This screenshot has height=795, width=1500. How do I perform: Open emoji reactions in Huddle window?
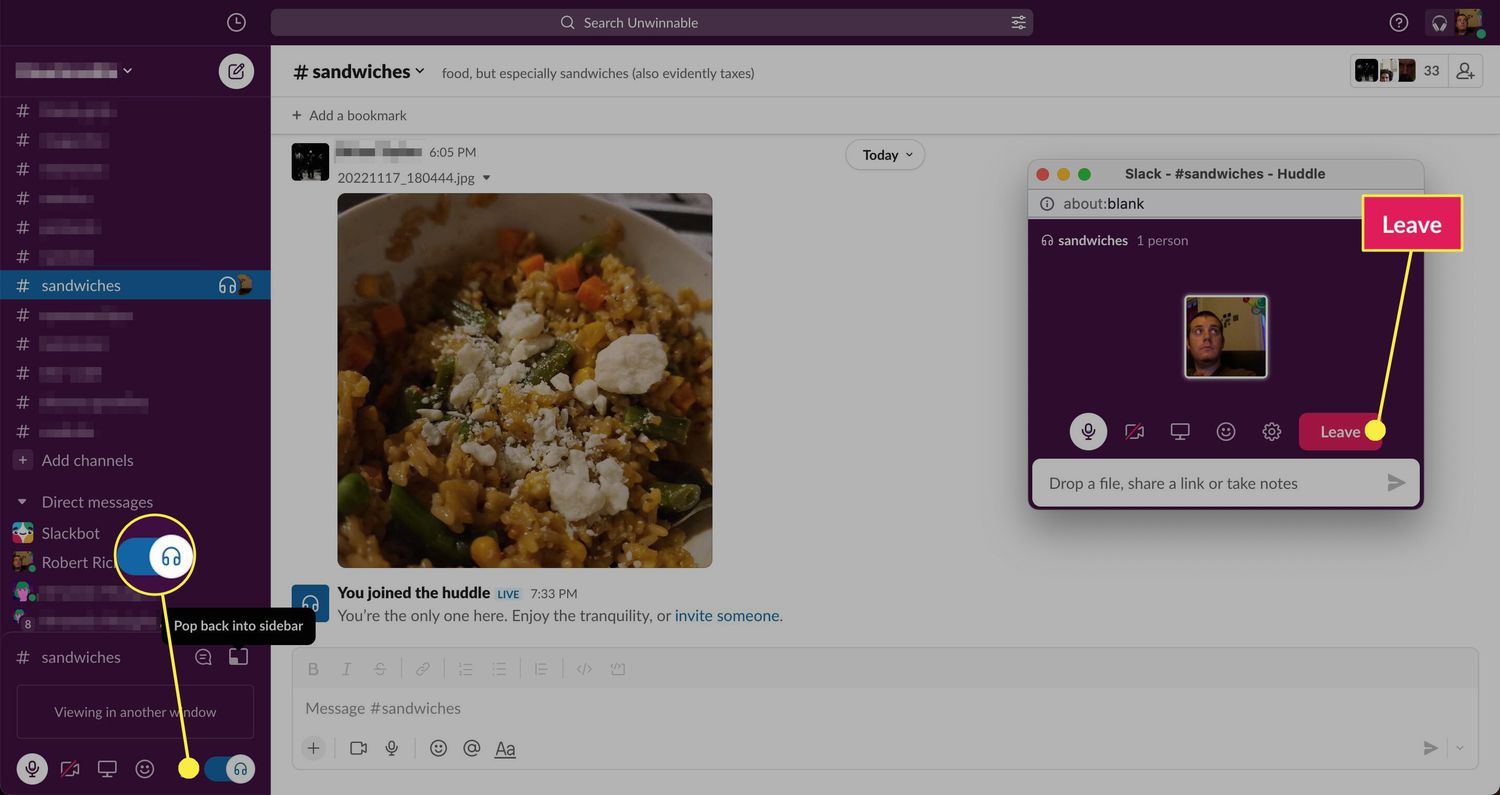1226,432
